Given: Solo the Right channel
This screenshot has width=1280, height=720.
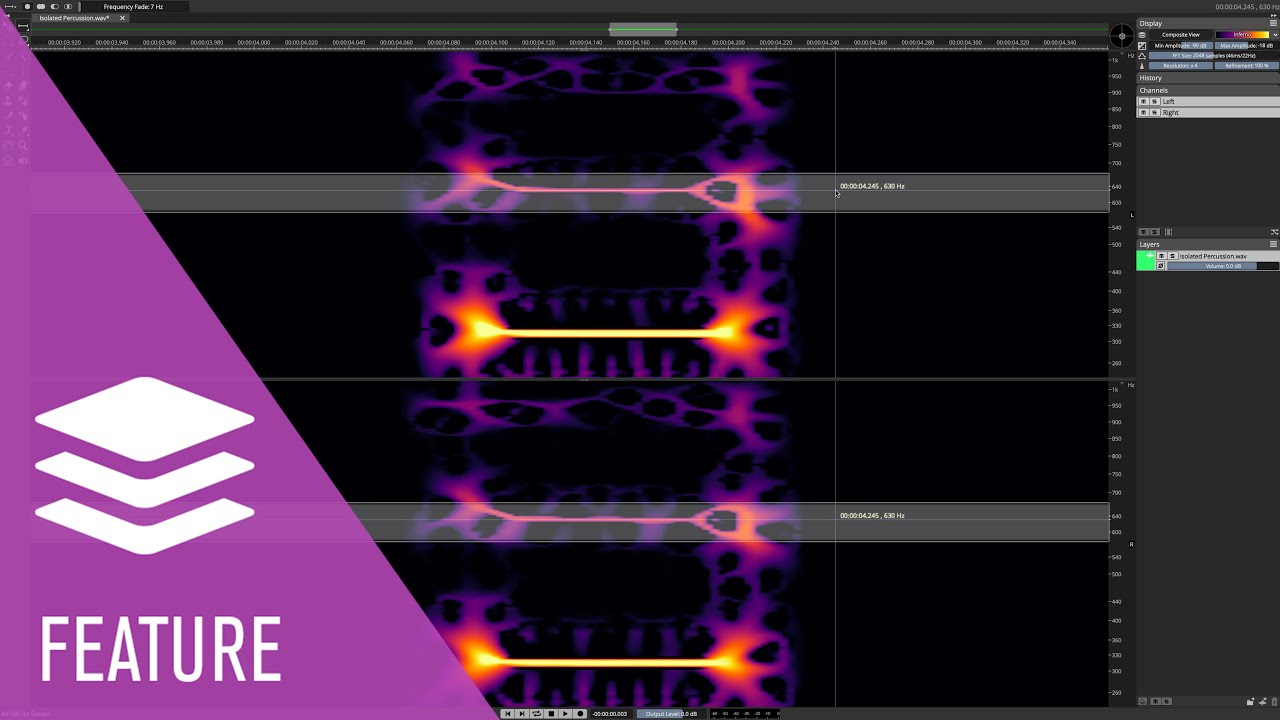Looking at the screenshot, I should click(1154, 113).
